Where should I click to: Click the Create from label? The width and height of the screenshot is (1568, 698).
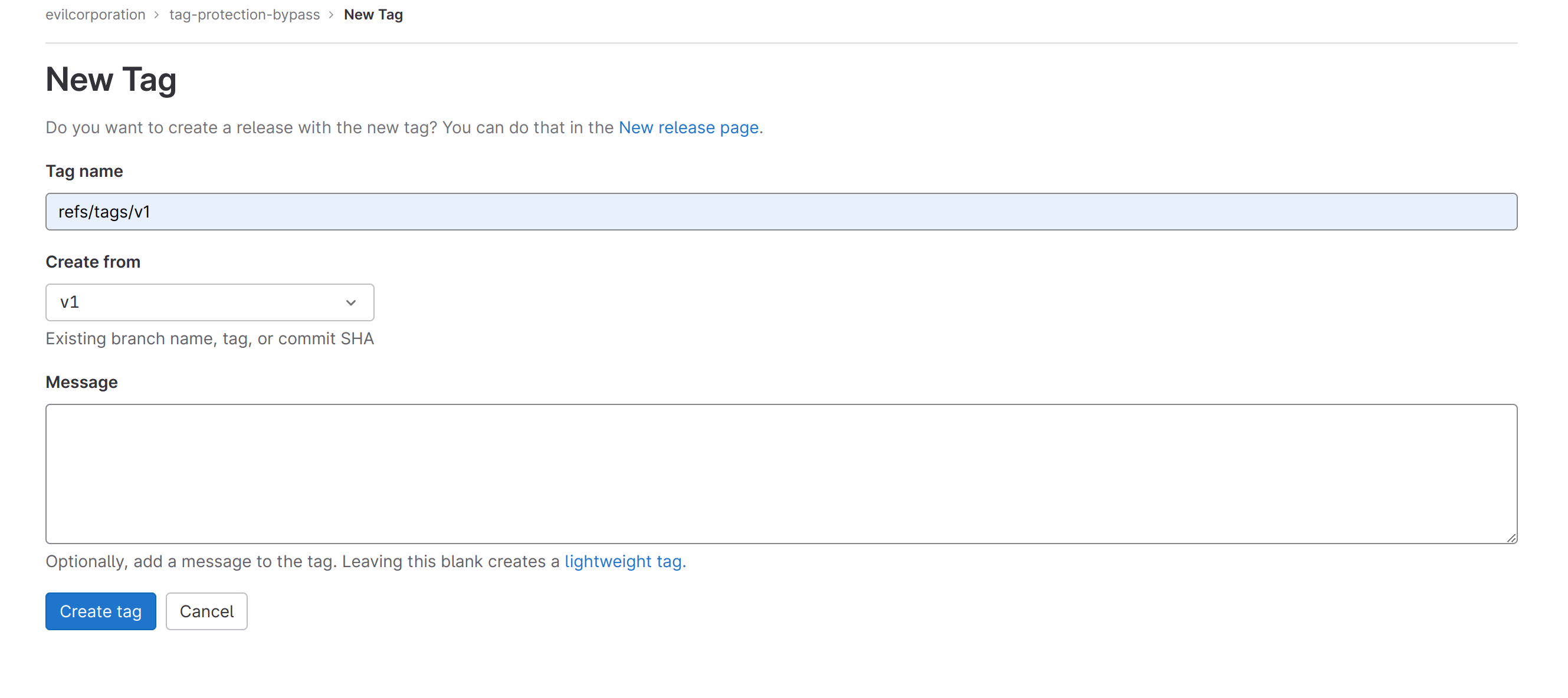tap(93, 262)
